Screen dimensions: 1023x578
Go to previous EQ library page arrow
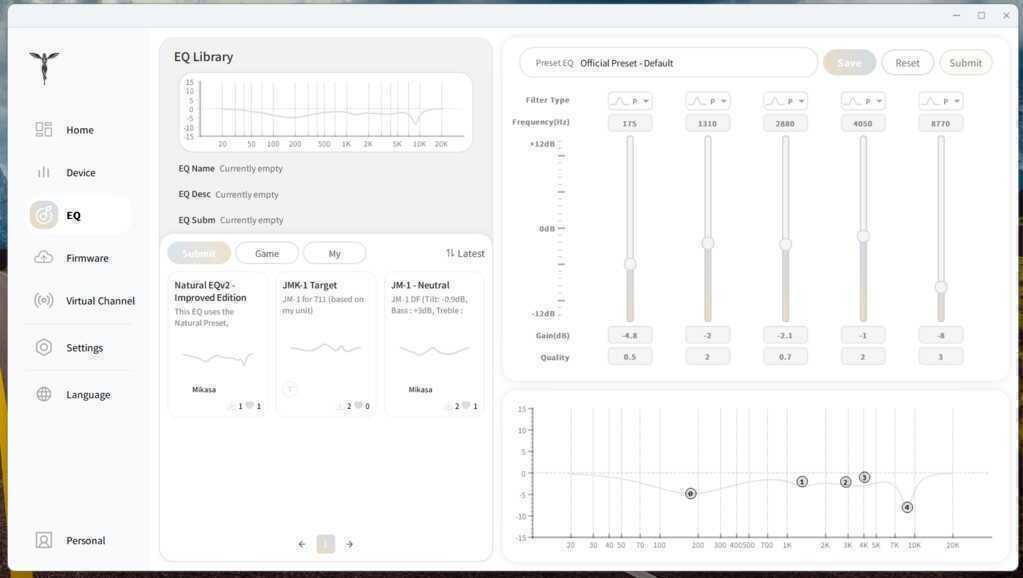point(302,544)
